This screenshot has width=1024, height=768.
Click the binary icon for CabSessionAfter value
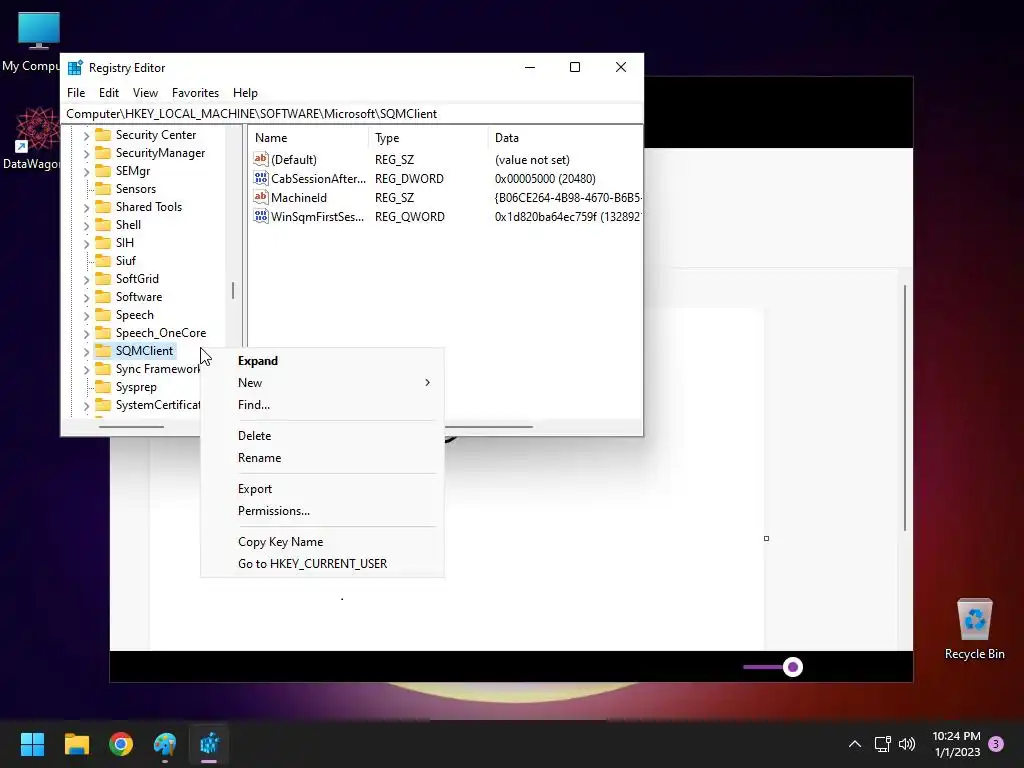261,178
